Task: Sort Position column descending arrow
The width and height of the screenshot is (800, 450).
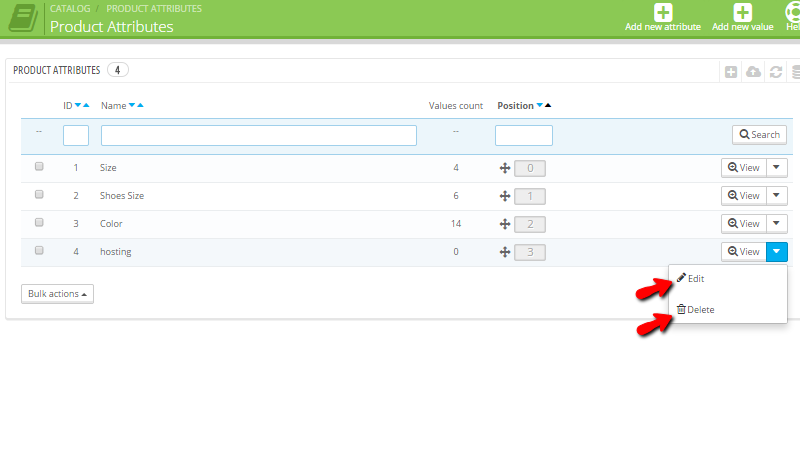Action: point(539,105)
